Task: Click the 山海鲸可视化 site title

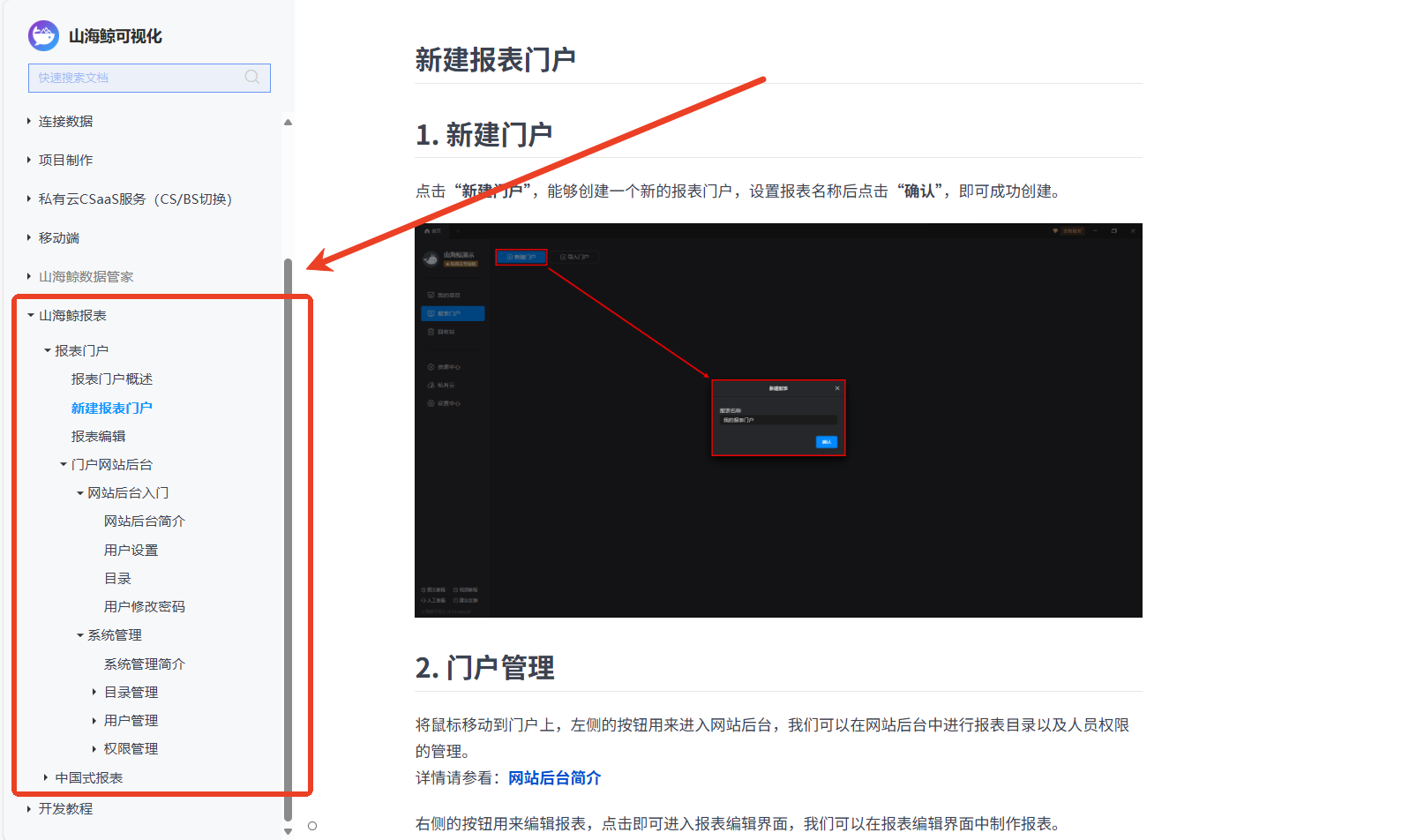Action: tap(116, 36)
